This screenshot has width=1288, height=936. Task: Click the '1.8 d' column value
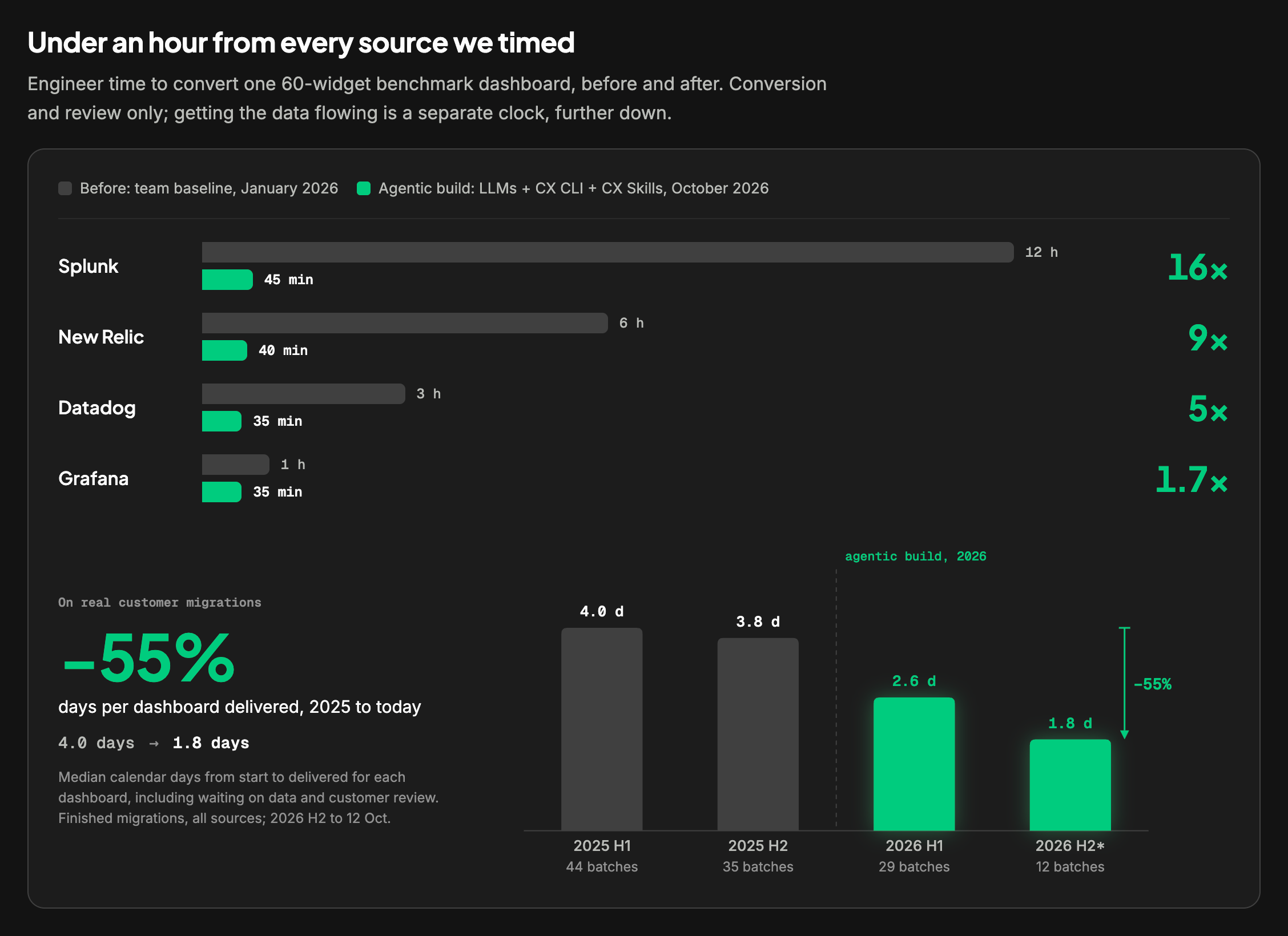point(1070,723)
